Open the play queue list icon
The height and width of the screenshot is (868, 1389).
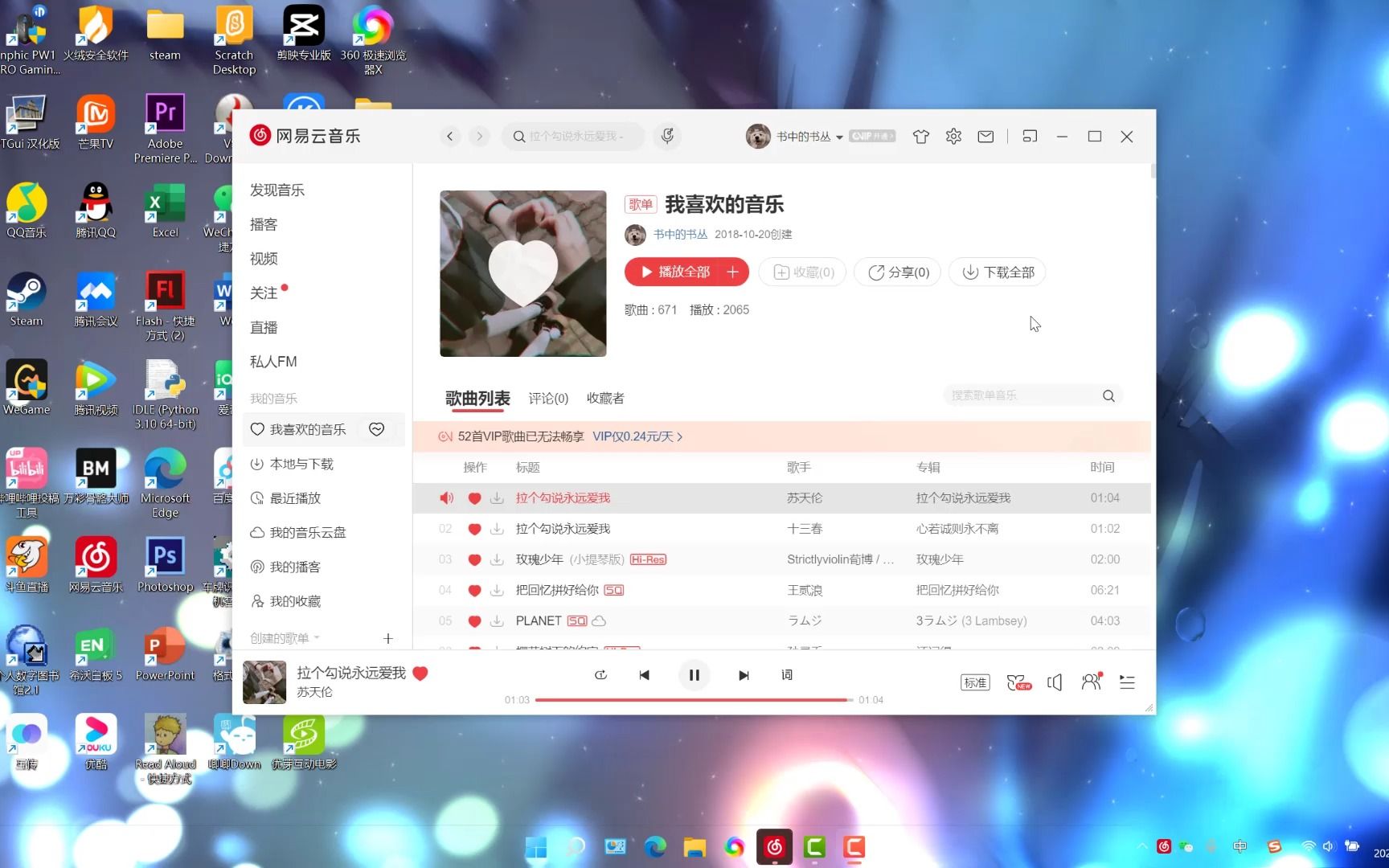point(1127,682)
